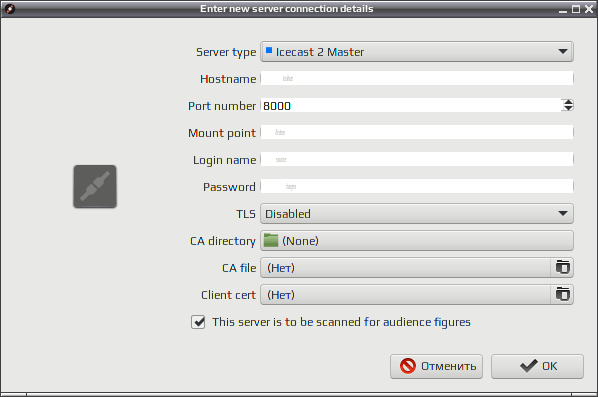Open the Server type dropdown
This screenshot has width=598, height=397.
[416, 51]
